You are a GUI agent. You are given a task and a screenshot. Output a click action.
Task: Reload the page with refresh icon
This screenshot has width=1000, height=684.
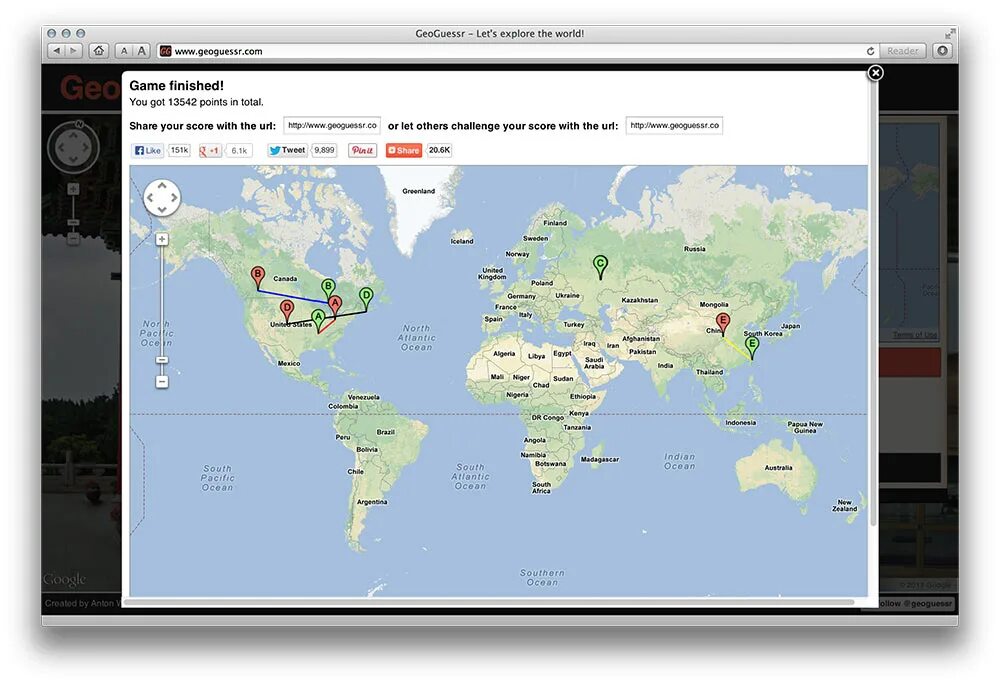(x=870, y=51)
